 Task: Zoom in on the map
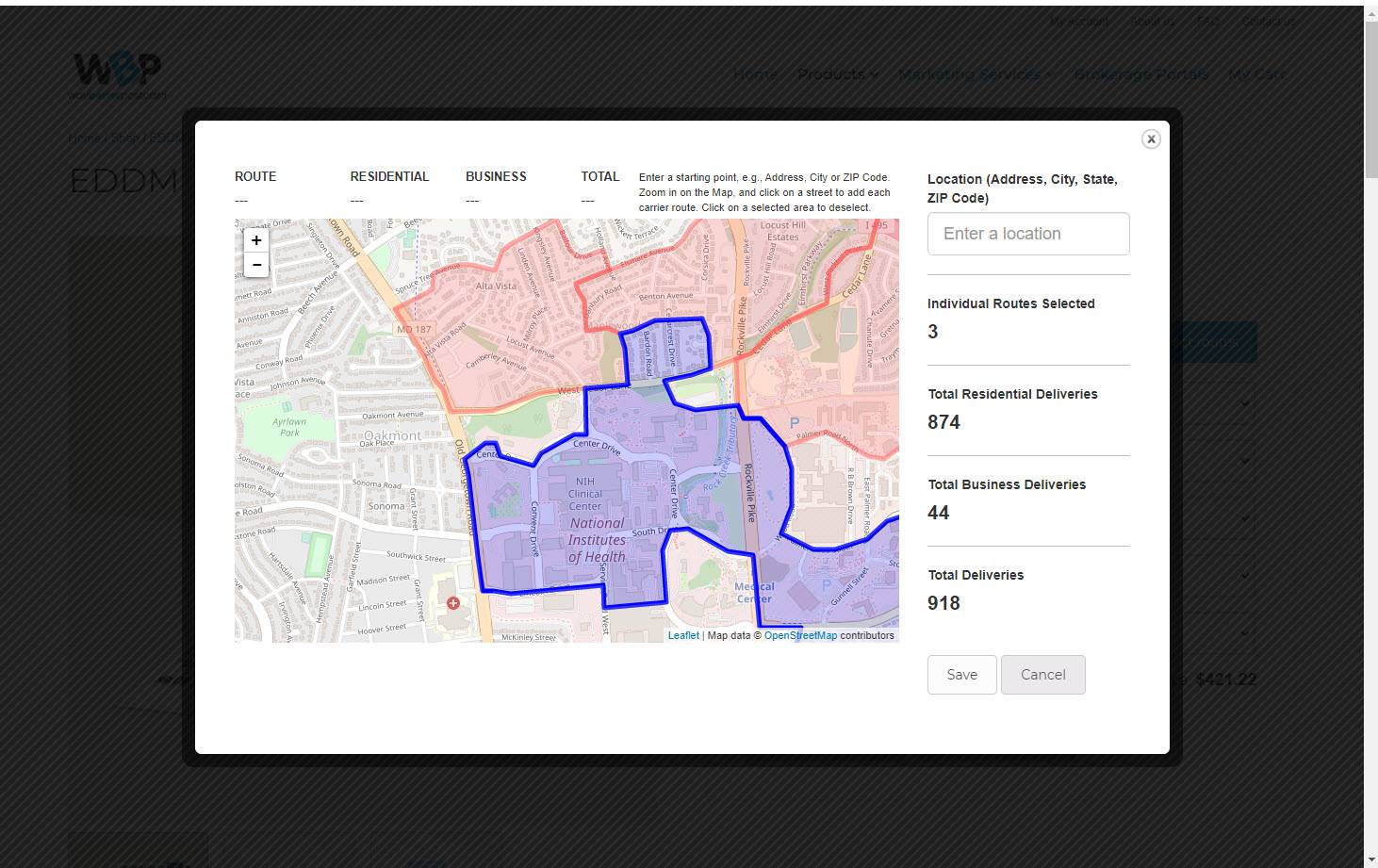[x=256, y=240]
